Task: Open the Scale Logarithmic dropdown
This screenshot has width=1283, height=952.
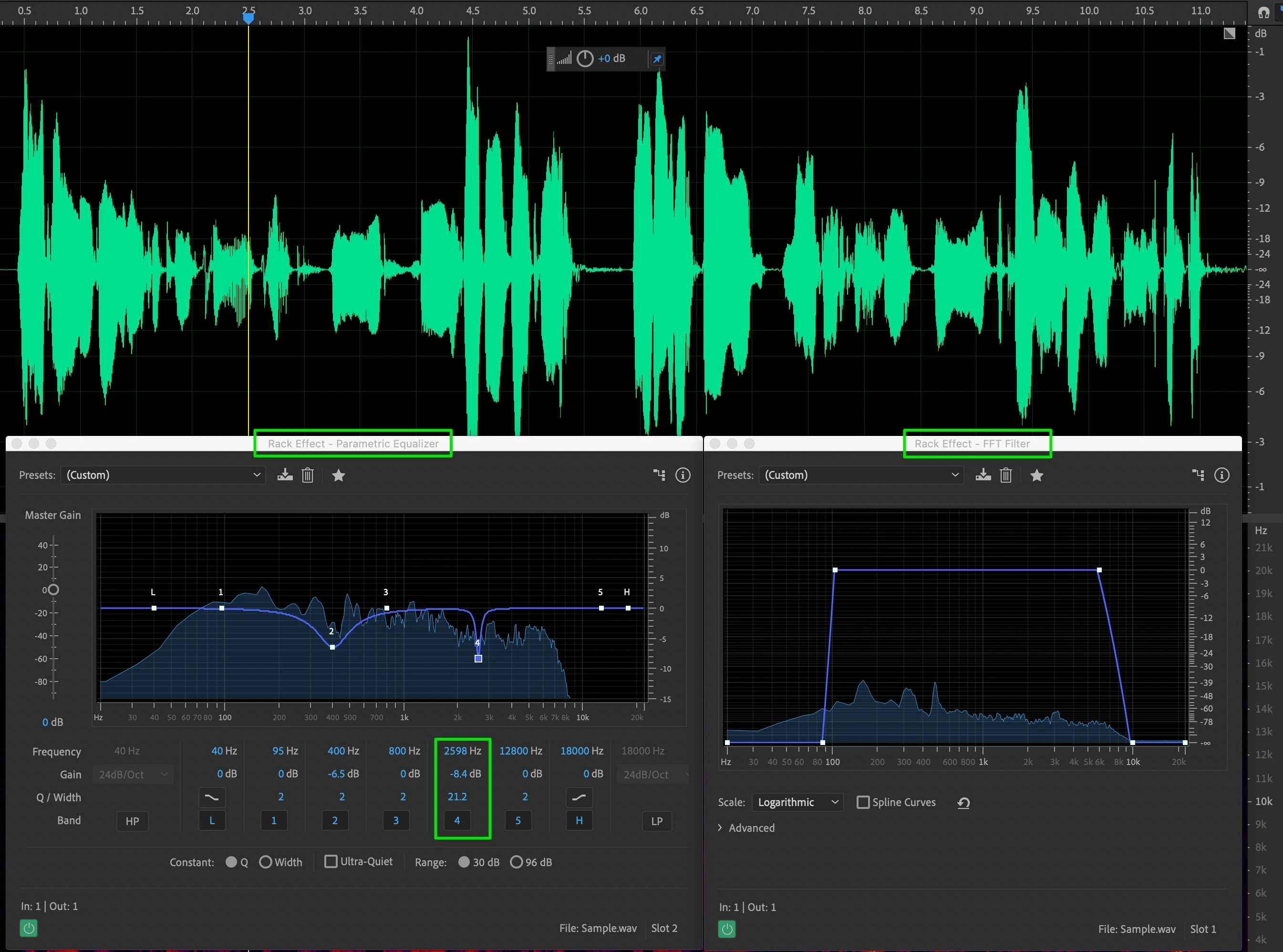Action: click(x=797, y=802)
